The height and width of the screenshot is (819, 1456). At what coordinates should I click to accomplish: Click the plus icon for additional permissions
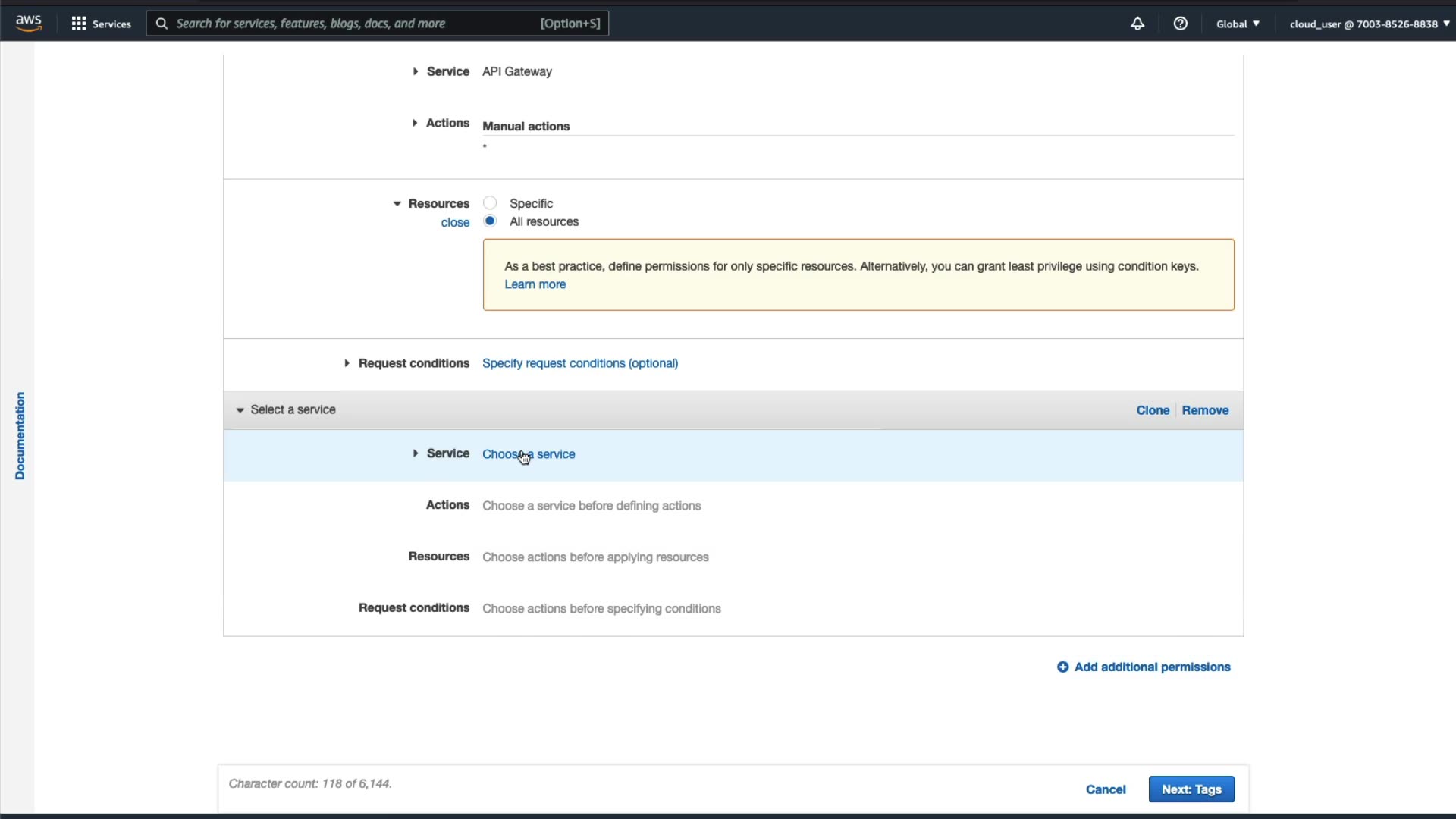(1062, 667)
